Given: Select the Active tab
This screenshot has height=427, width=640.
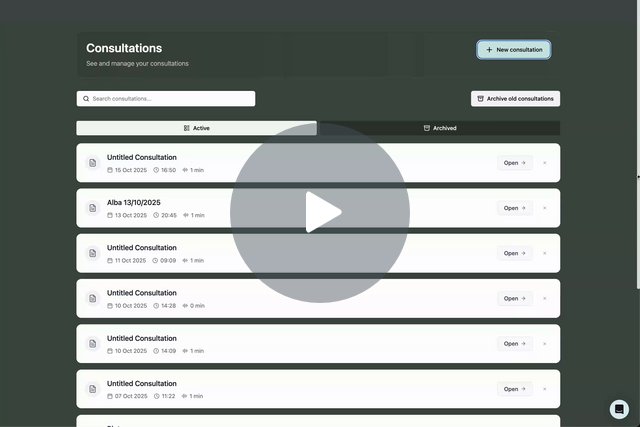Looking at the screenshot, I should [x=196, y=128].
